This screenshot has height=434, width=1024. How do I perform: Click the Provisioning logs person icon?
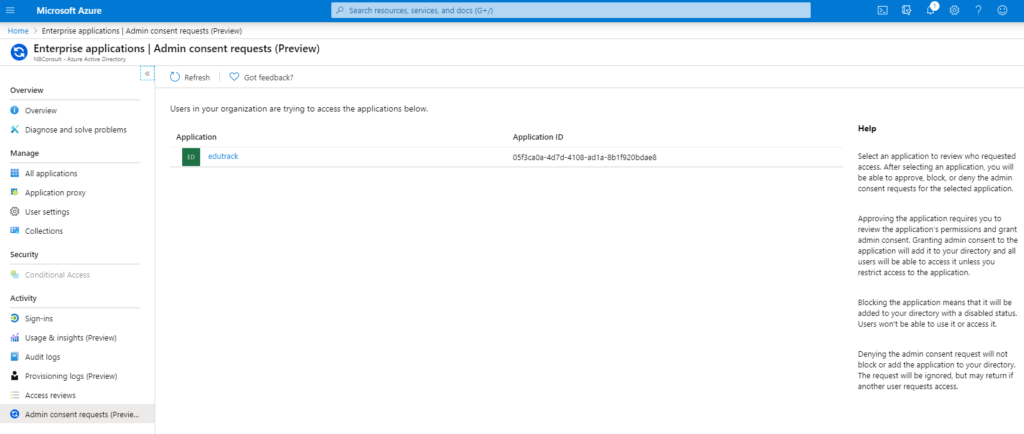[15, 376]
